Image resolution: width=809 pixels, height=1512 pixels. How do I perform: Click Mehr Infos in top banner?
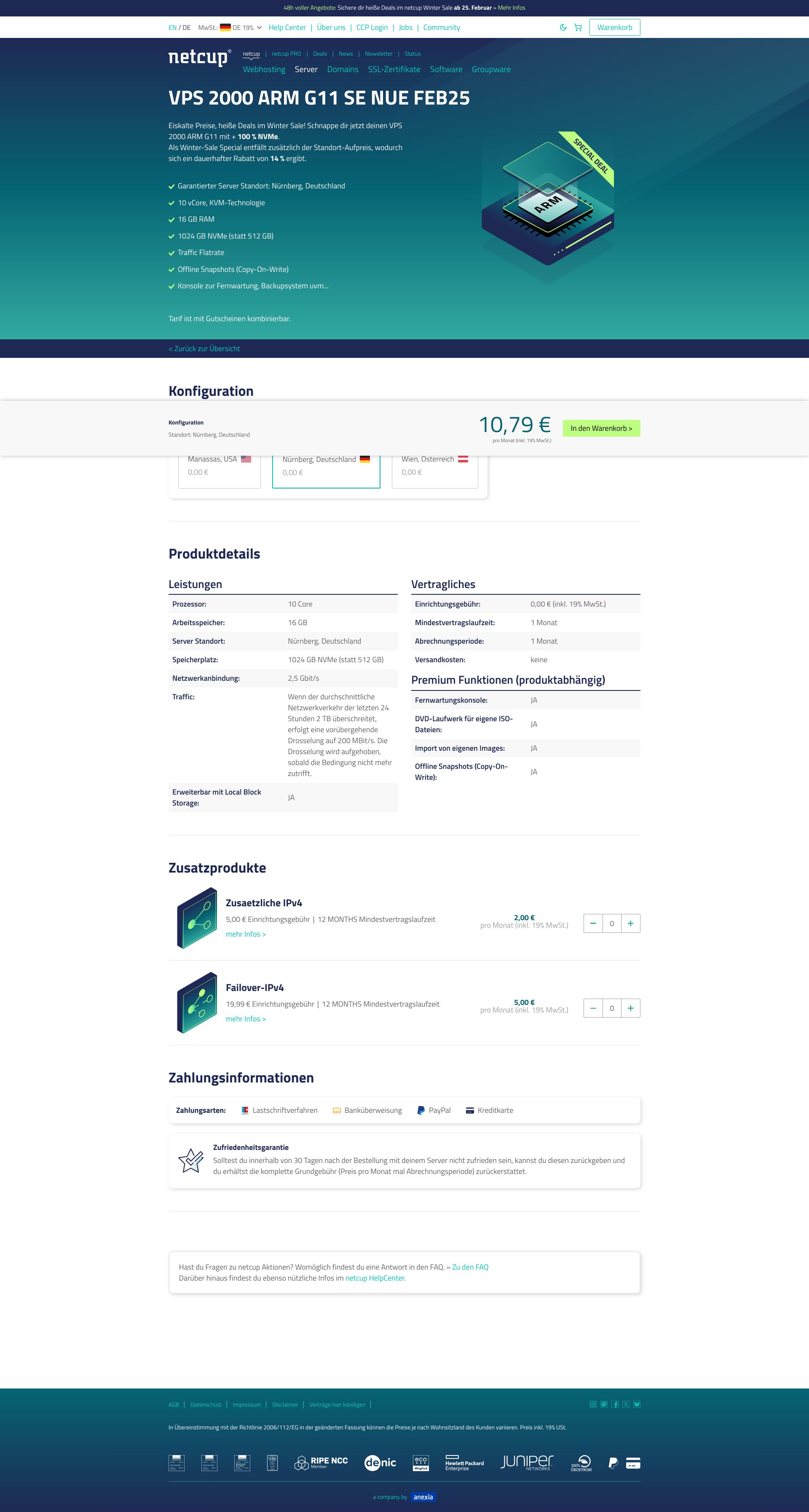point(512,8)
